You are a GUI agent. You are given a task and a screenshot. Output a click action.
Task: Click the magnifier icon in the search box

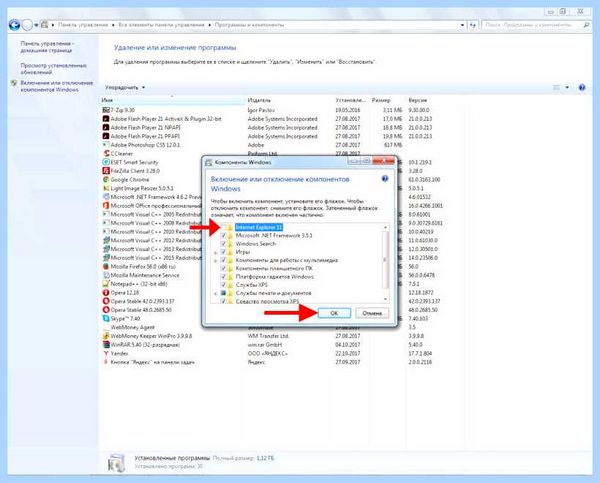tap(586, 25)
